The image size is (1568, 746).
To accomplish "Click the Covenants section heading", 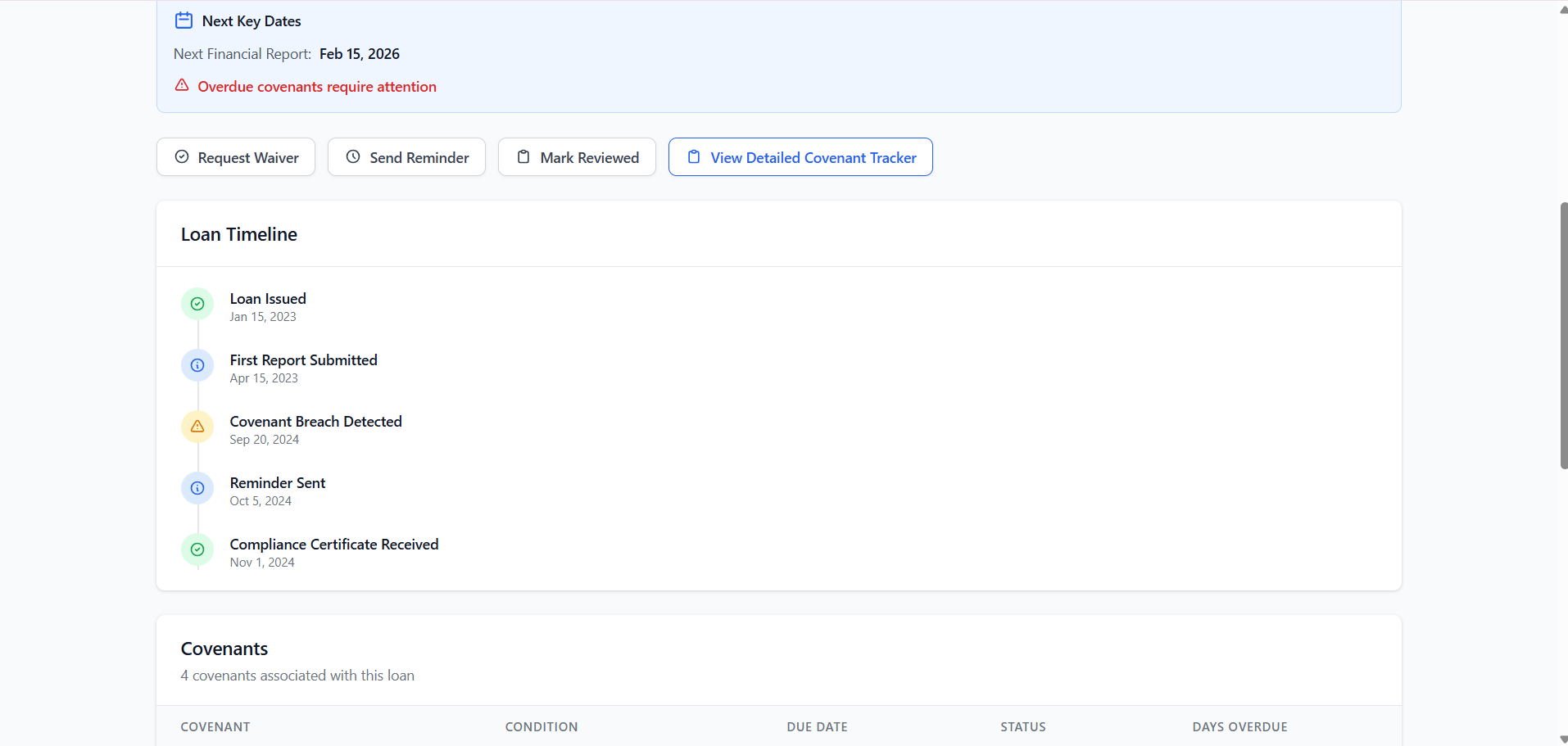I will (224, 649).
